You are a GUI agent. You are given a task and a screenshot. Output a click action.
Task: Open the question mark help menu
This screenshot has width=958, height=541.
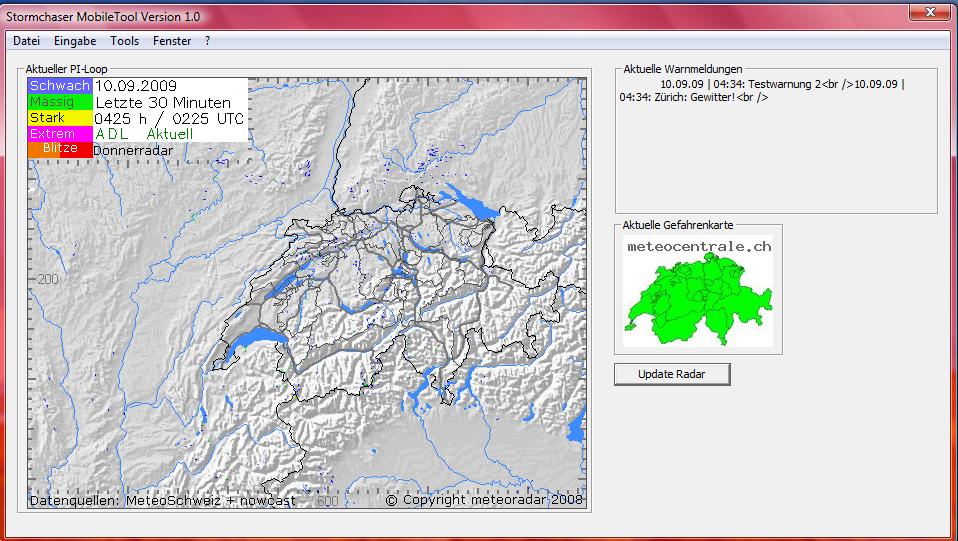pyautogui.click(x=208, y=41)
